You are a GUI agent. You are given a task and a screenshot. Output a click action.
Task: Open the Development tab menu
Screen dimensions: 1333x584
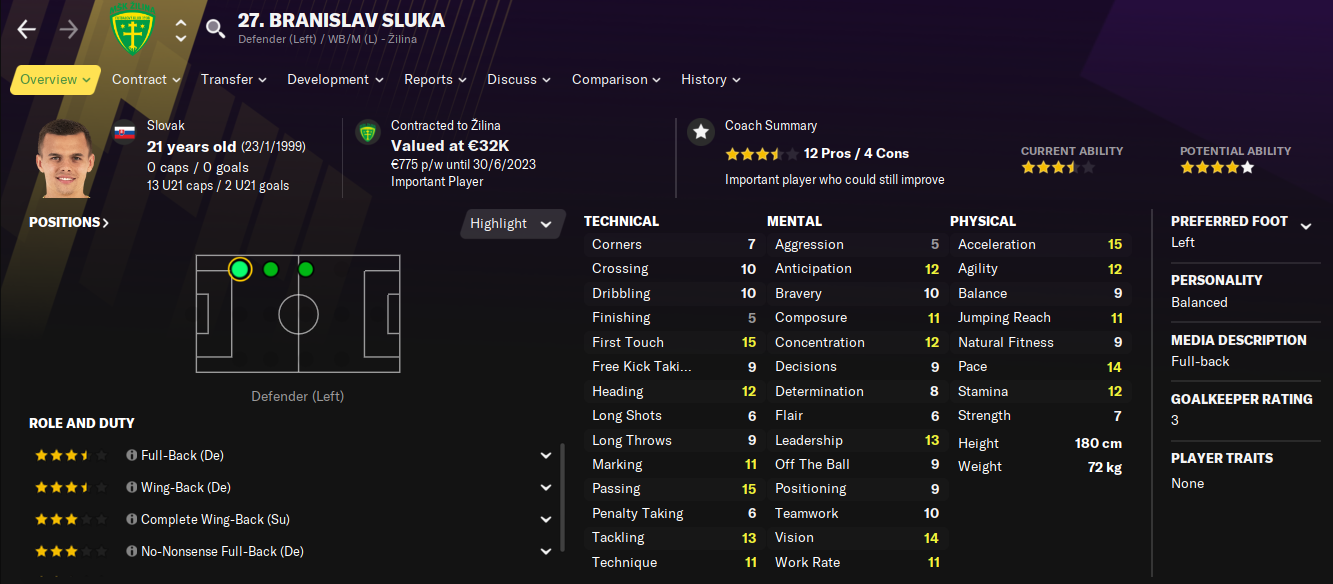[x=335, y=79]
